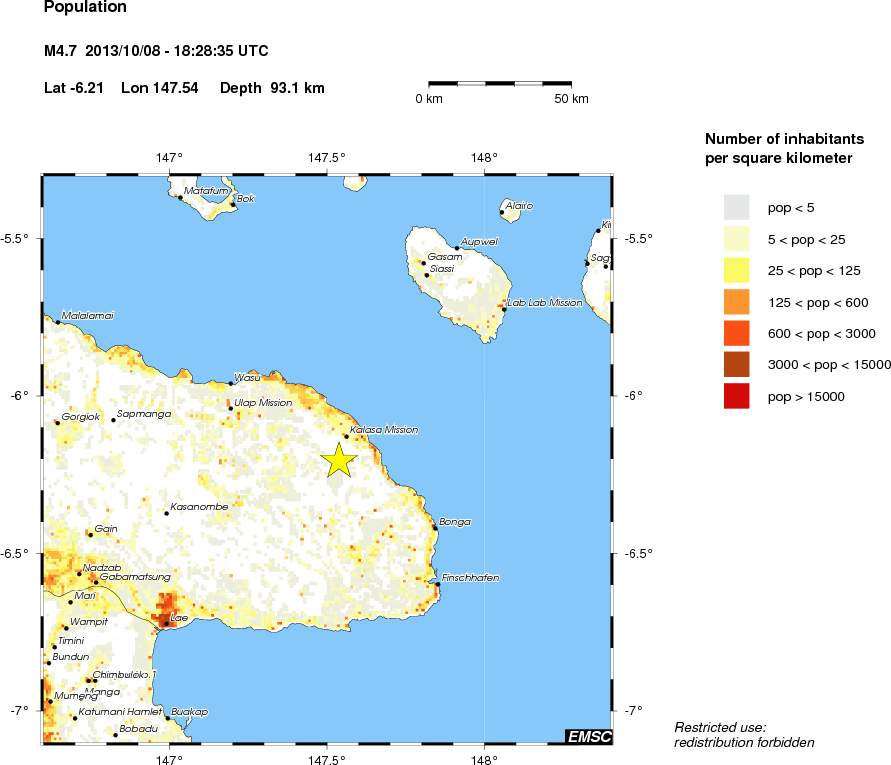Select the red 'pop > 15000' legend swatch
This screenshot has height=765, width=891.
coord(736,397)
